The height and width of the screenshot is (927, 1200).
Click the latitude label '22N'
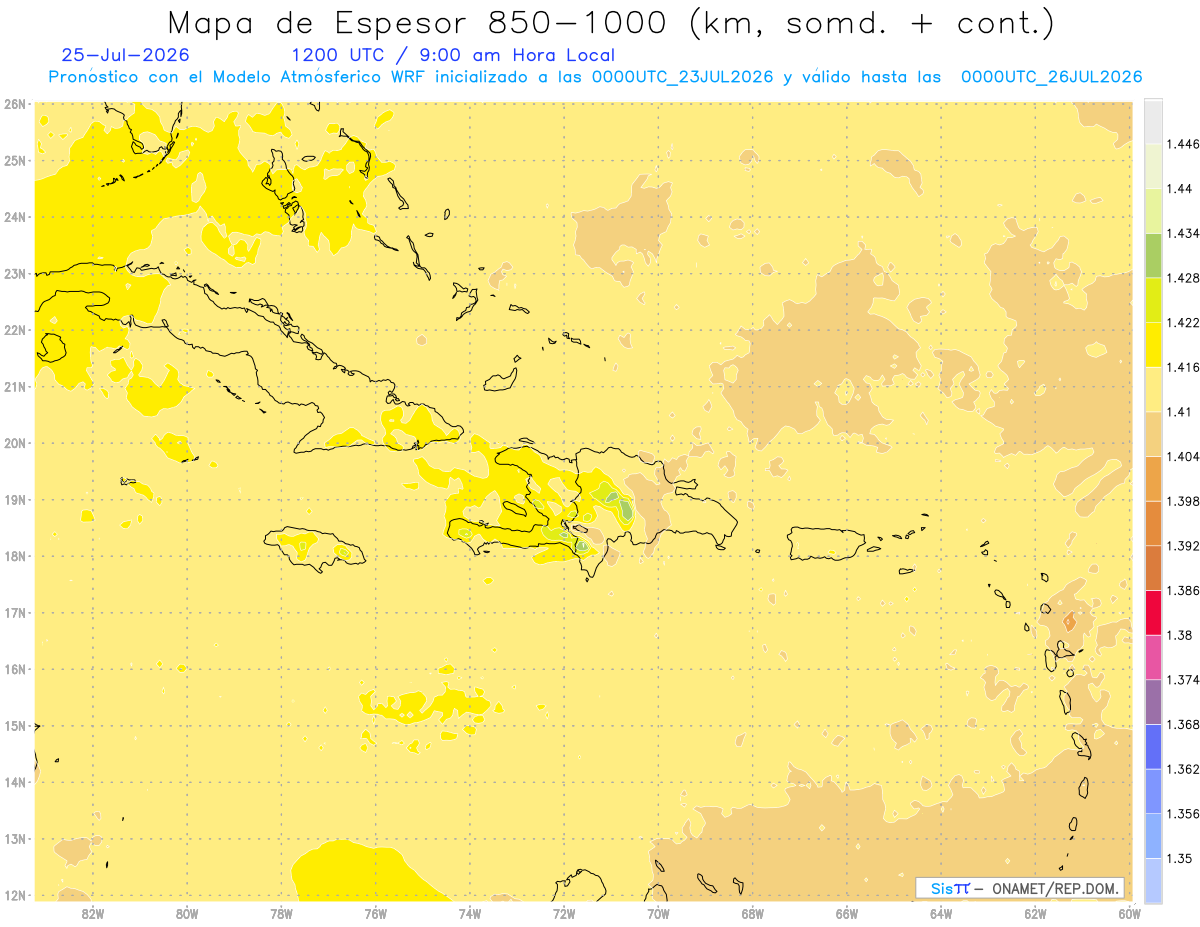pyautogui.click(x=15, y=330)
